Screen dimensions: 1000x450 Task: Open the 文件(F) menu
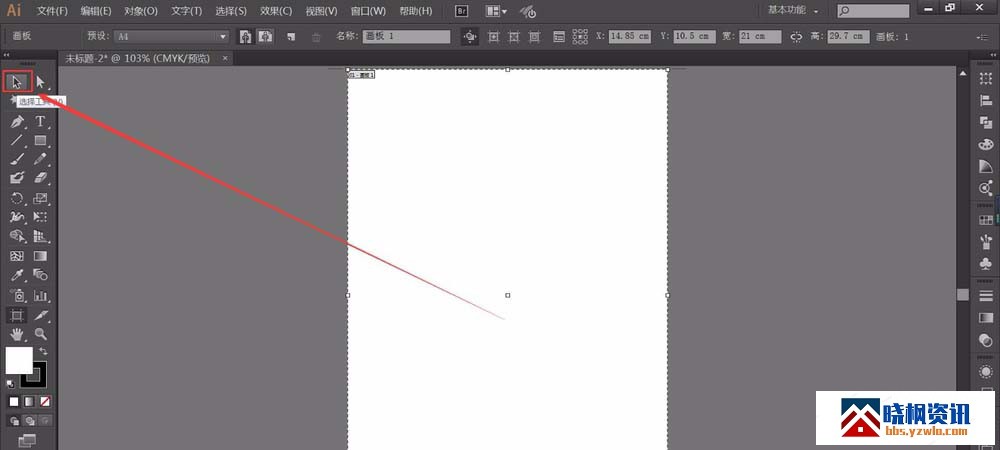pos(52,11)
